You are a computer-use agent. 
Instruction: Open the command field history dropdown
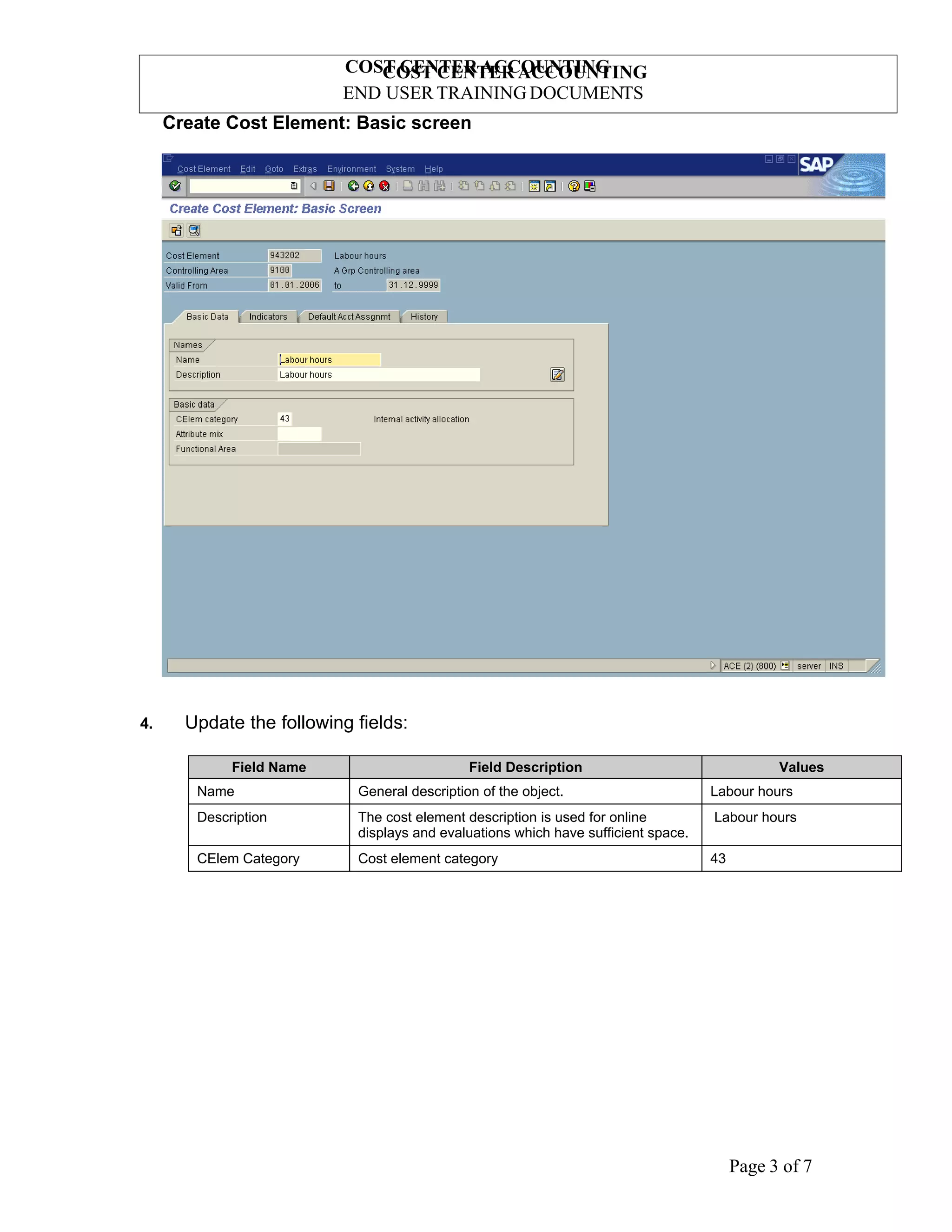pos(294,186)
